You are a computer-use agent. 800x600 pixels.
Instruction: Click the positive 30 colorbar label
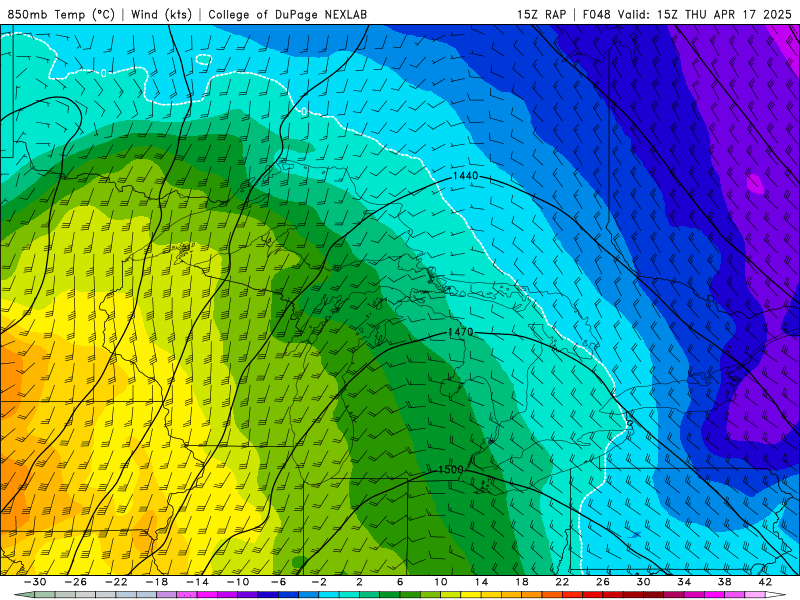coord(643,582)
